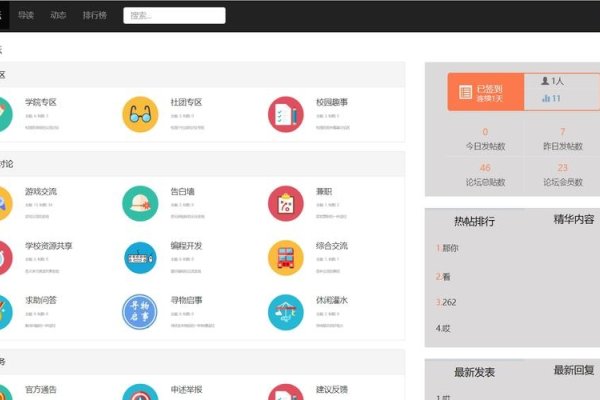Image resolution: width=600 pixels, height=400 pixels.
Task: Open the 学校资源共享 forum link
Action: 49,246
